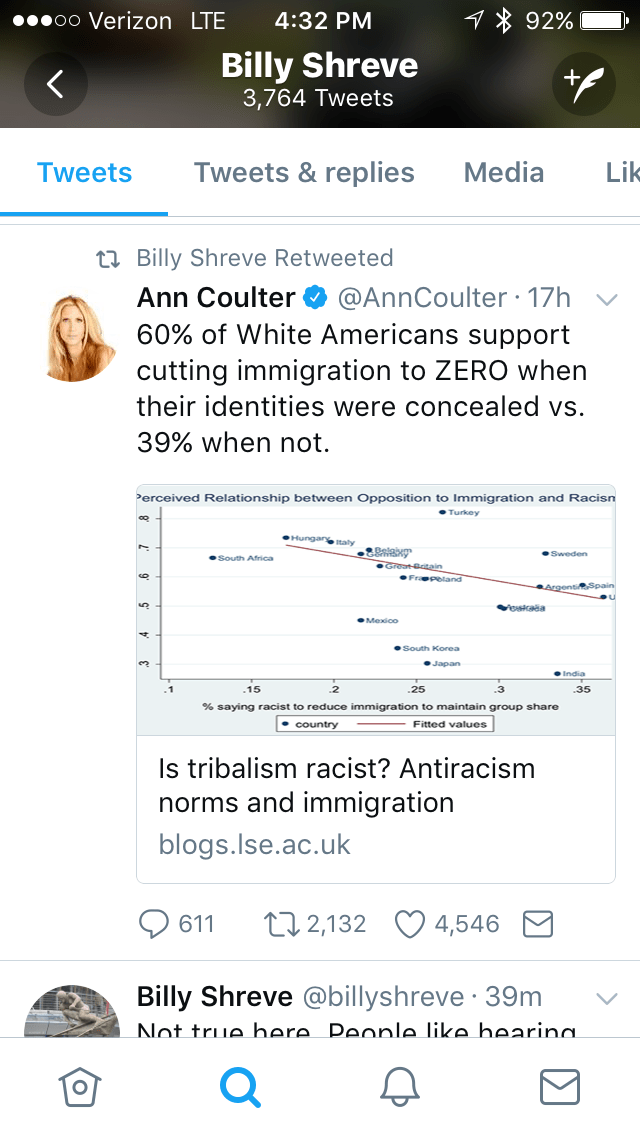The image size is (640, 1136).
Task: View the scatter plot chart image
Action: (375, 610)
